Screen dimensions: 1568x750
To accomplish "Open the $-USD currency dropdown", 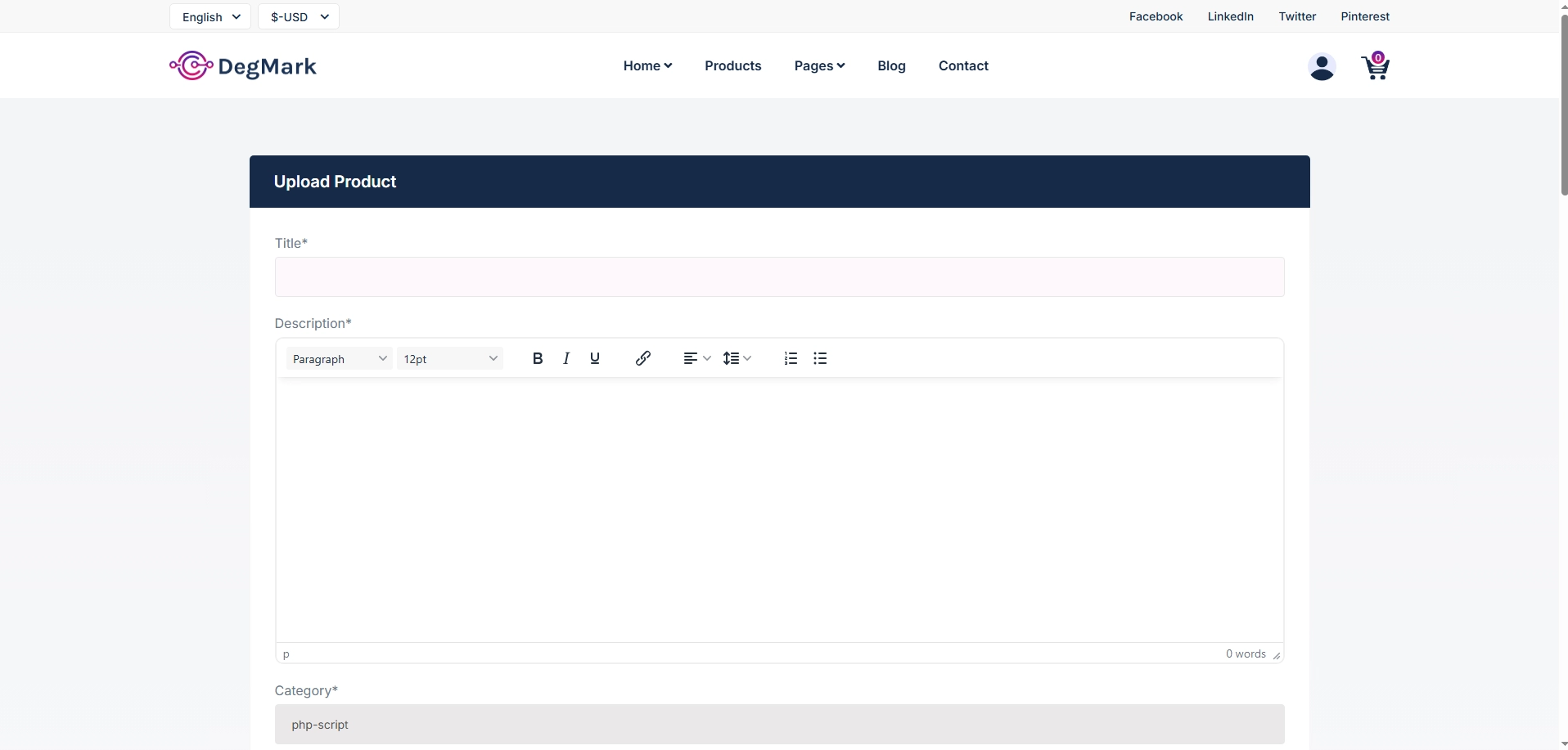I will (x=299, y=16).
